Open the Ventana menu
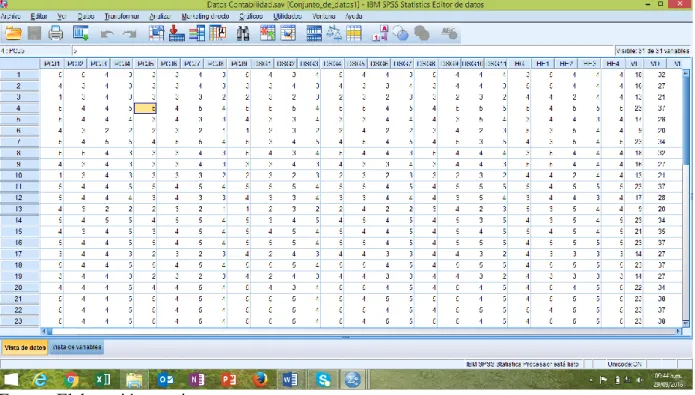Screen dimensions: 695x395 coord(324,16)
